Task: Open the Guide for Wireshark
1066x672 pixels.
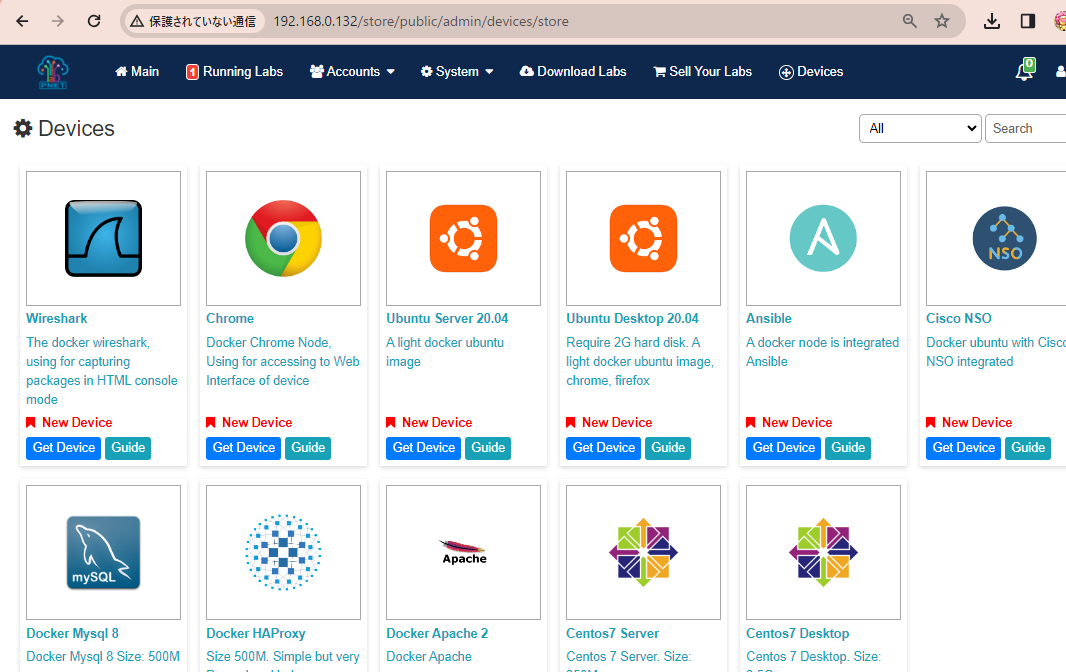Action: coord(128,448)
